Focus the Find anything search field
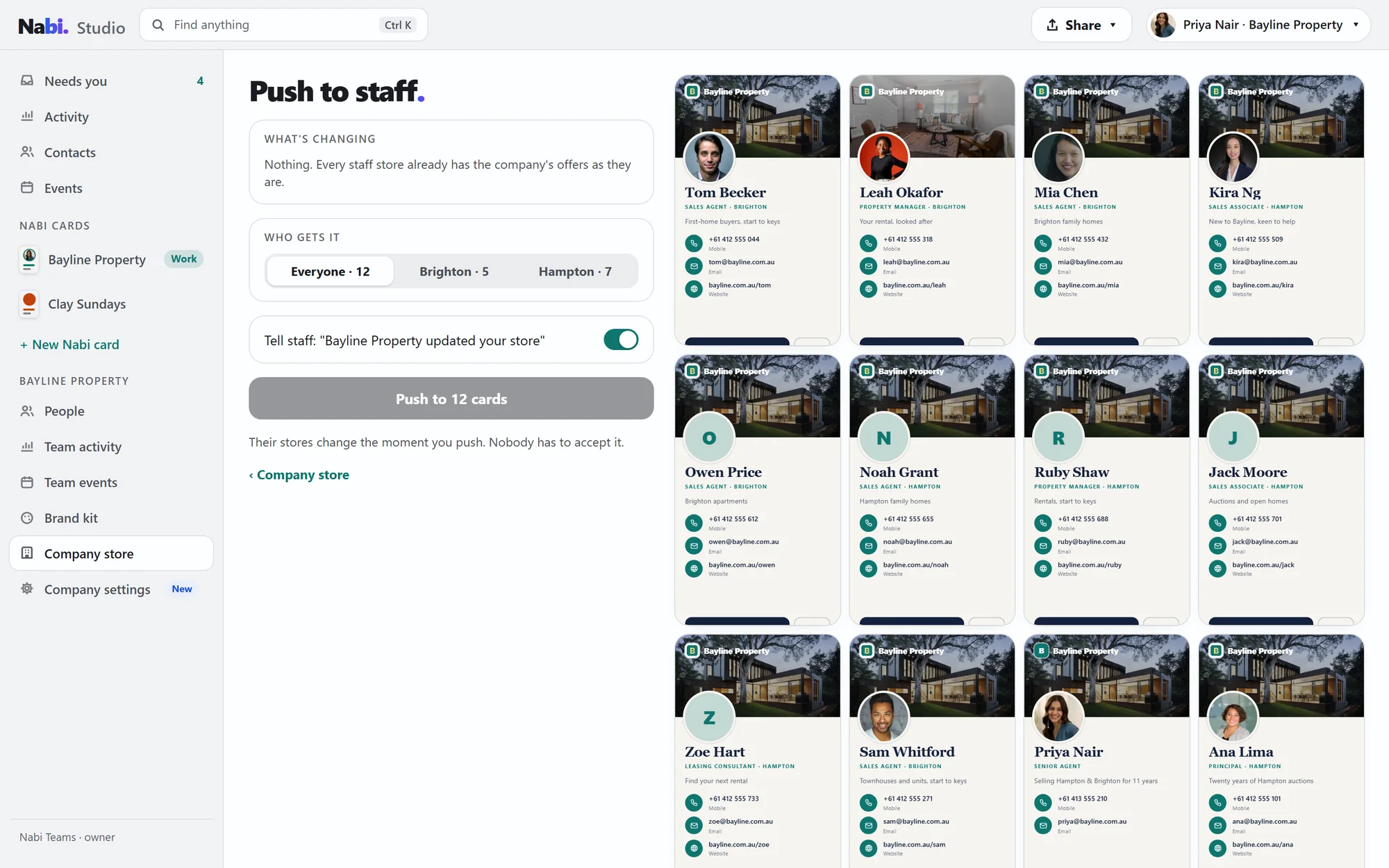The width and height of the screenshot is (1389, 868). [x=283, y=25]
